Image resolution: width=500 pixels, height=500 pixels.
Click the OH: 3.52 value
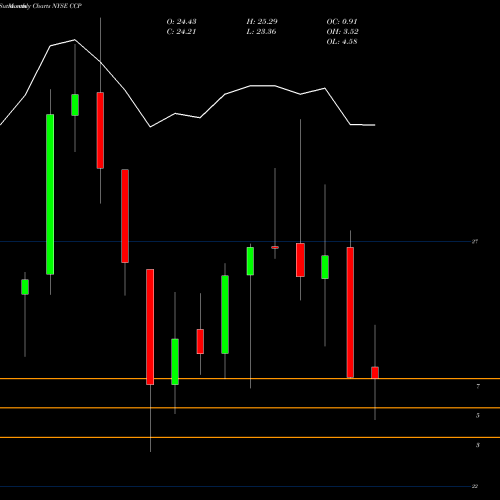pos(342,32)
